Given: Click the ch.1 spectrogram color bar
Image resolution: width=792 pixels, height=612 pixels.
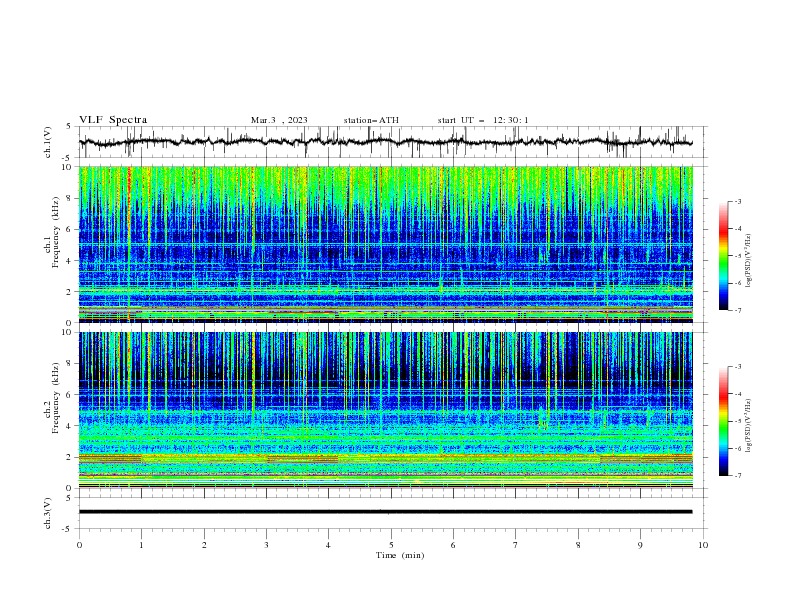Looking at the screenshot, I should [724, 256].
